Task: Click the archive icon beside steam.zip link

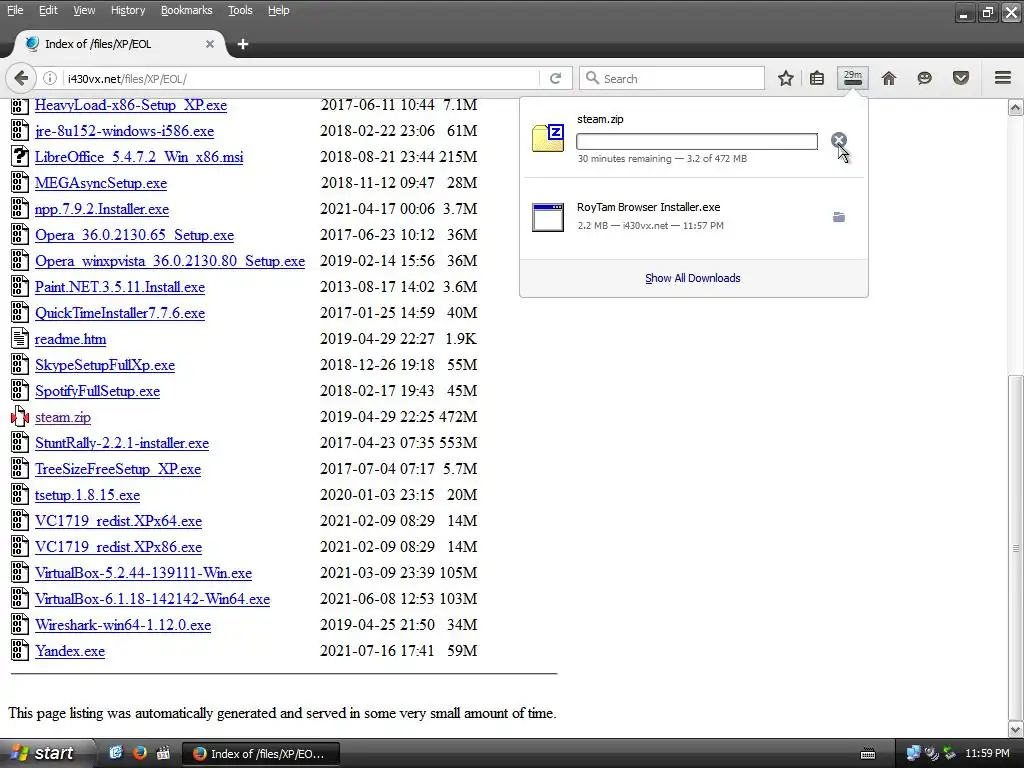Action: pos(20,417)
